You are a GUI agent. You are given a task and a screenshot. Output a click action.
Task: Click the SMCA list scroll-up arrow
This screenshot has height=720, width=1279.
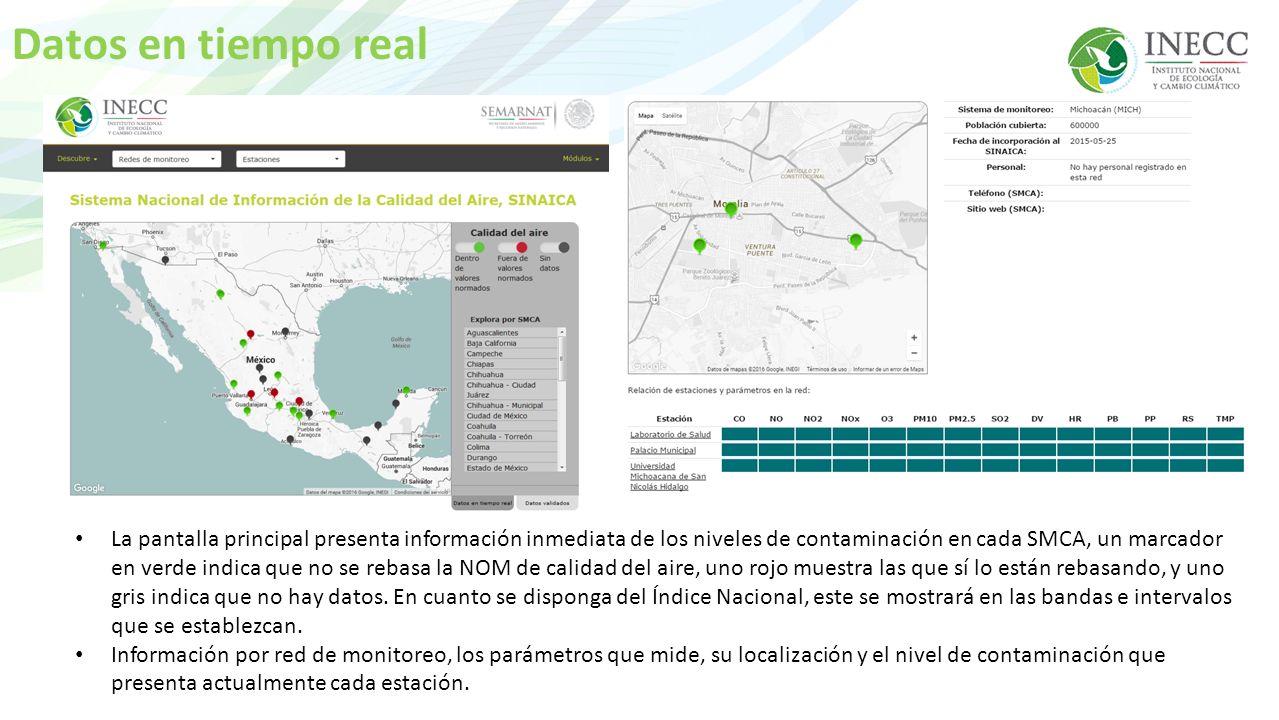(562, 332)
